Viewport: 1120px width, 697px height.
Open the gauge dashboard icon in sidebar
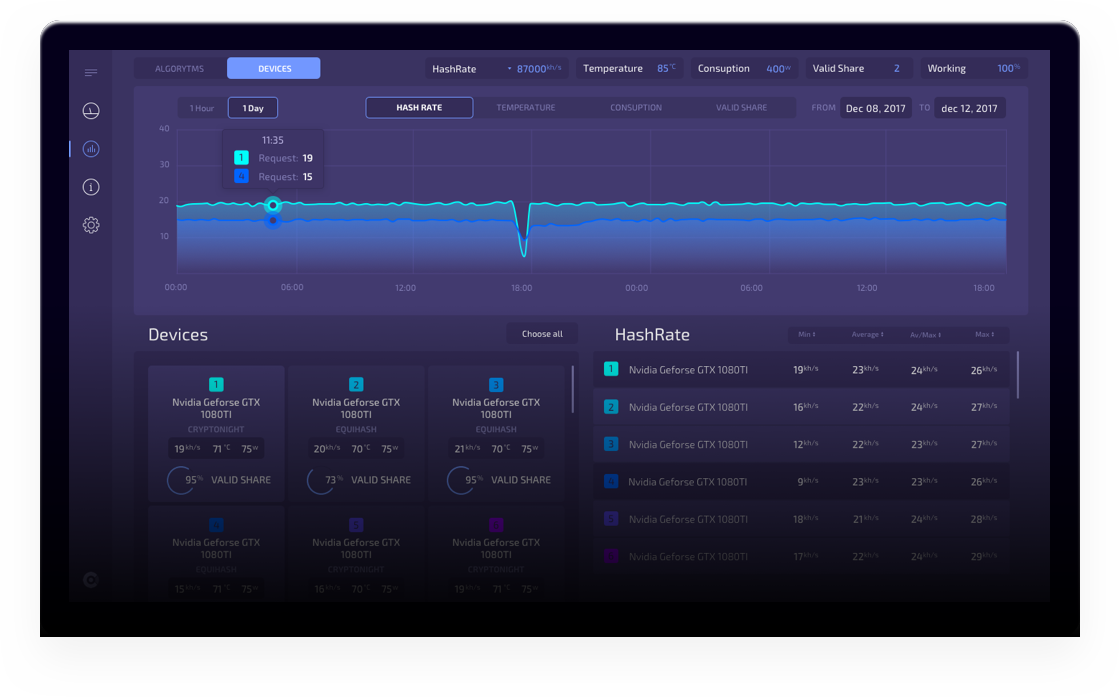point(91,111)
